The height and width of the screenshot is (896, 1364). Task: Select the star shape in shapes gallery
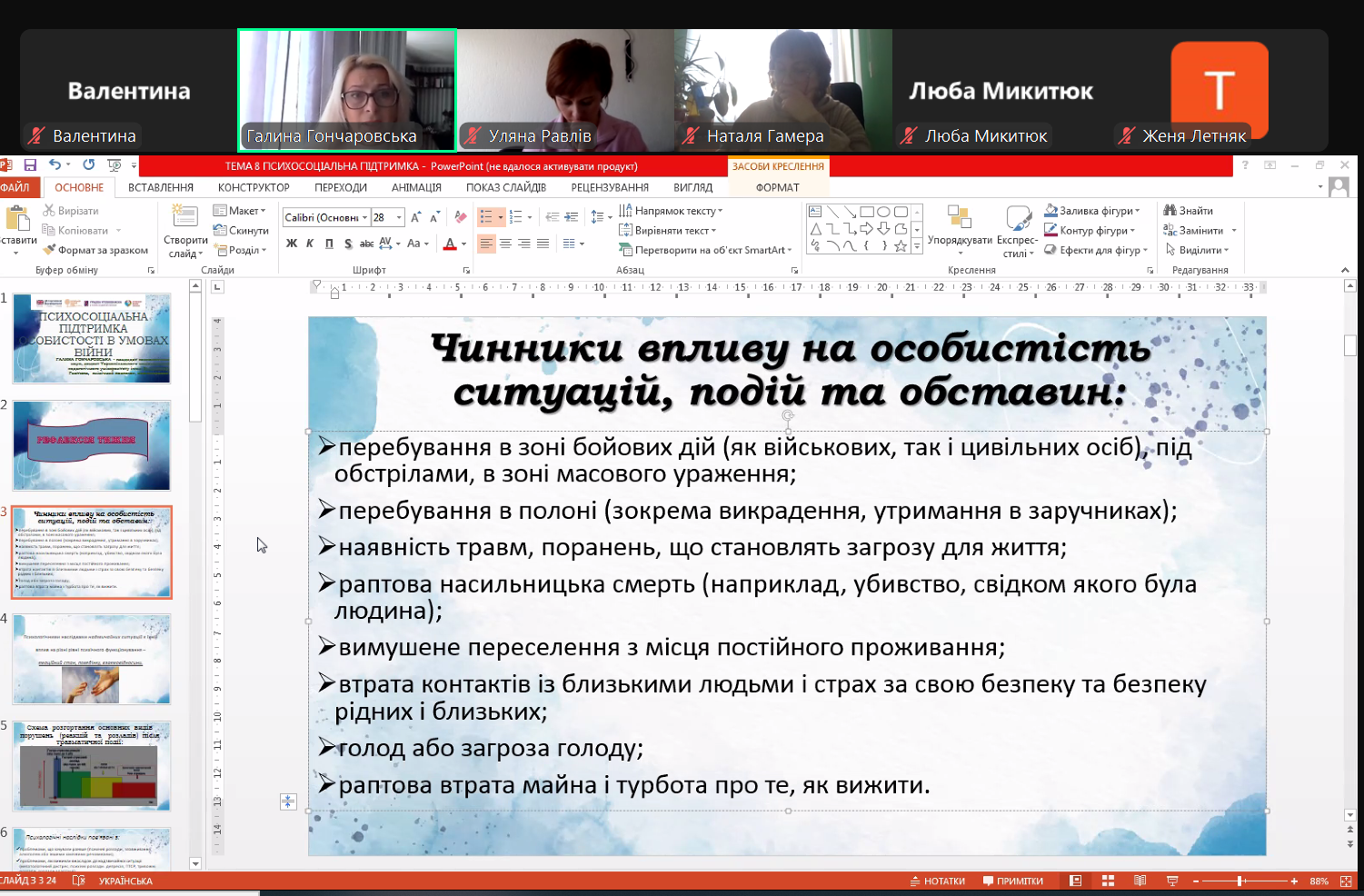point(900,245)
